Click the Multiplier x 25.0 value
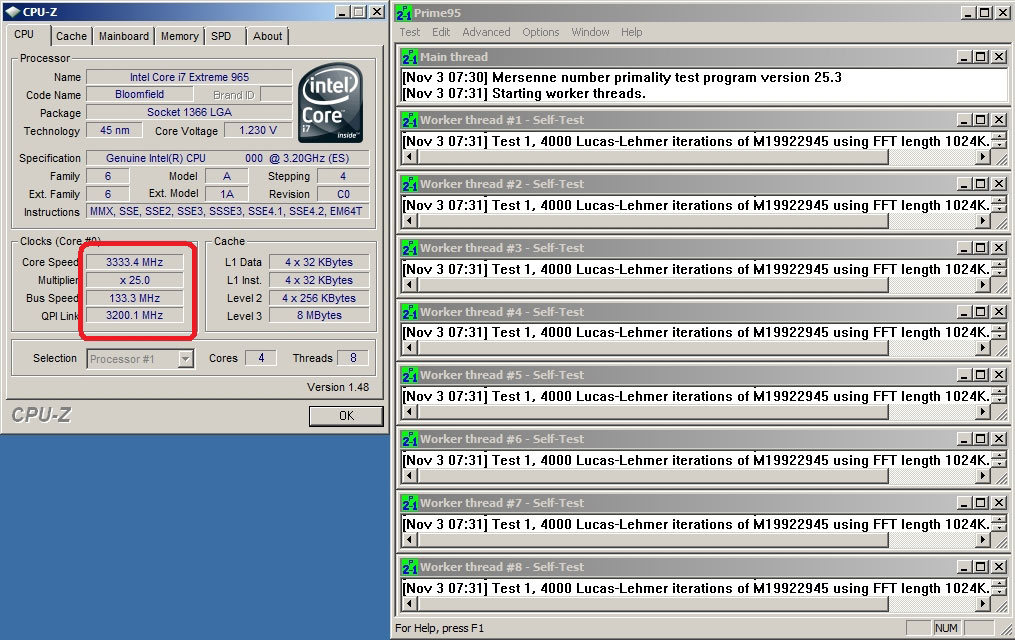This screenshot has width=1015, height=640. (135, 280)
